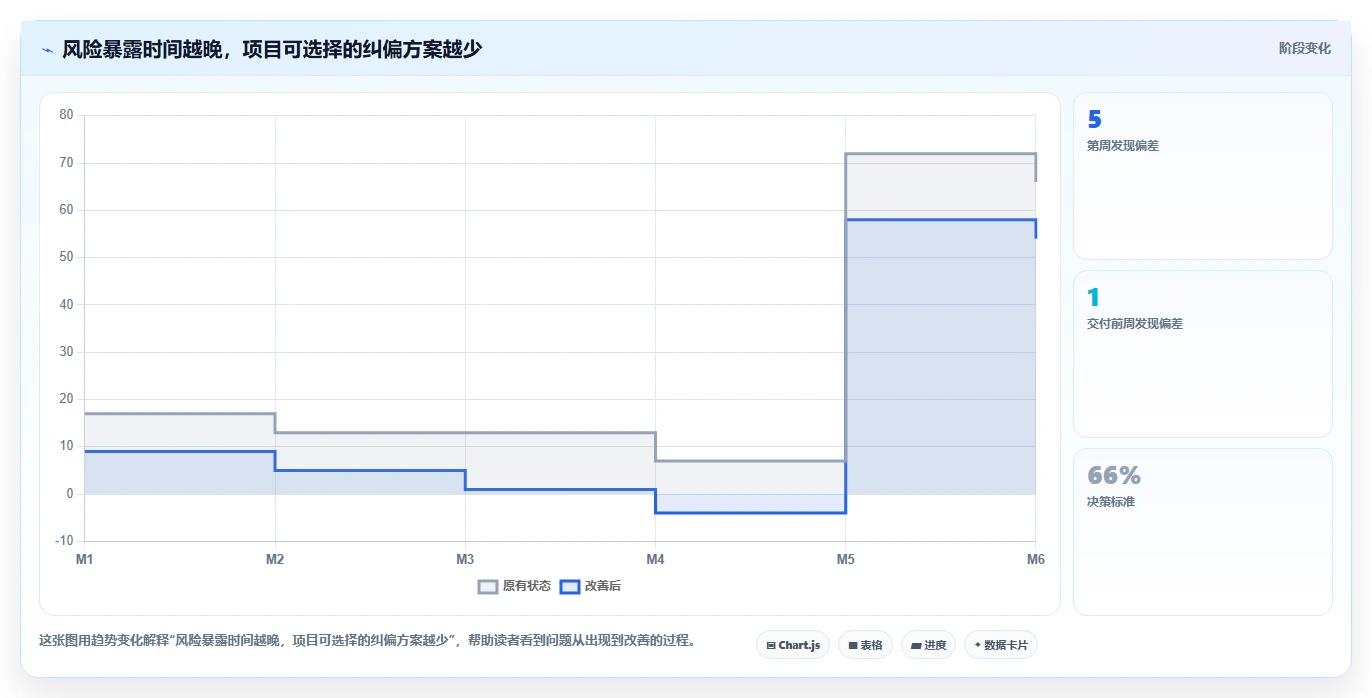
Task: Click the 60 y-axis label
Action: [x=66, y=210]
